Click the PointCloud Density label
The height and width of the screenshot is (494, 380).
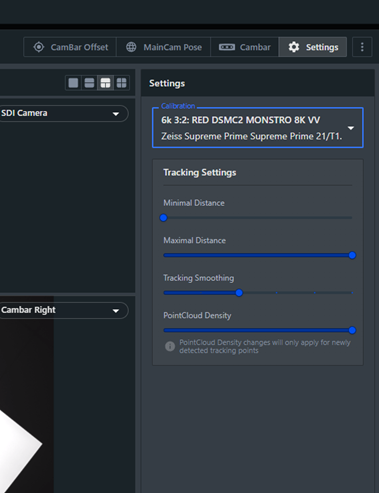pos(197,315)
